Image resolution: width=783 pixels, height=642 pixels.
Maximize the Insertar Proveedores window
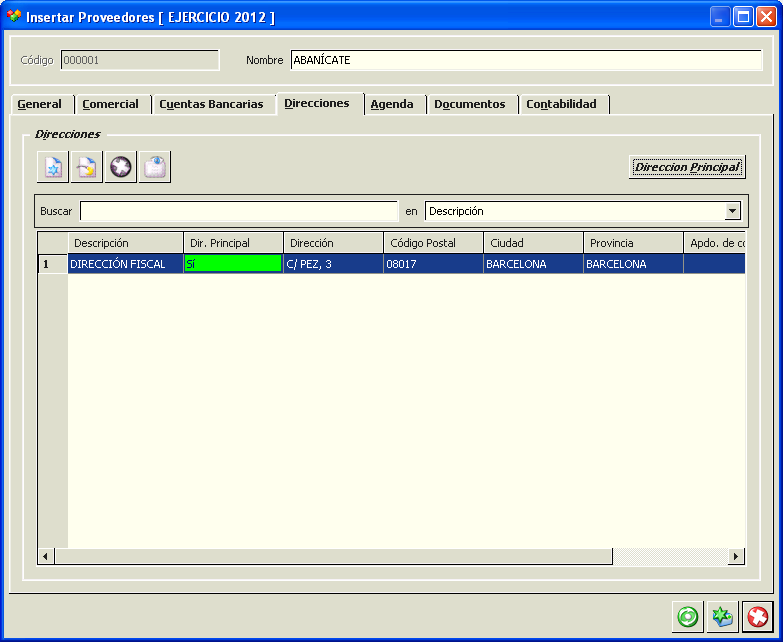[x=743, y=17]
